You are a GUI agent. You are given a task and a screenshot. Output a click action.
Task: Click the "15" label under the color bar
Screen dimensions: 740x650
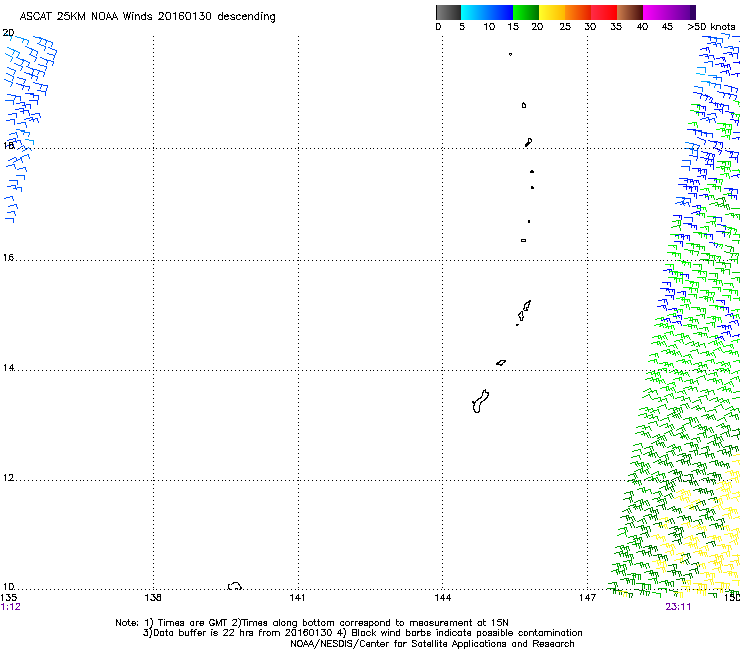tap(513, 27)
